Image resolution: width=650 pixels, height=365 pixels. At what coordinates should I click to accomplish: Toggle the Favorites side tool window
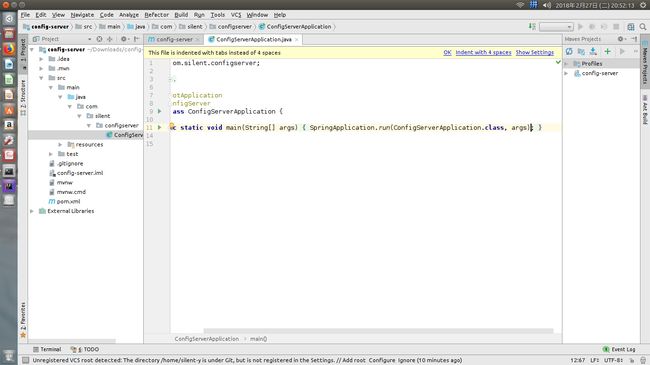pyautogui.click(x=23, y=319)
